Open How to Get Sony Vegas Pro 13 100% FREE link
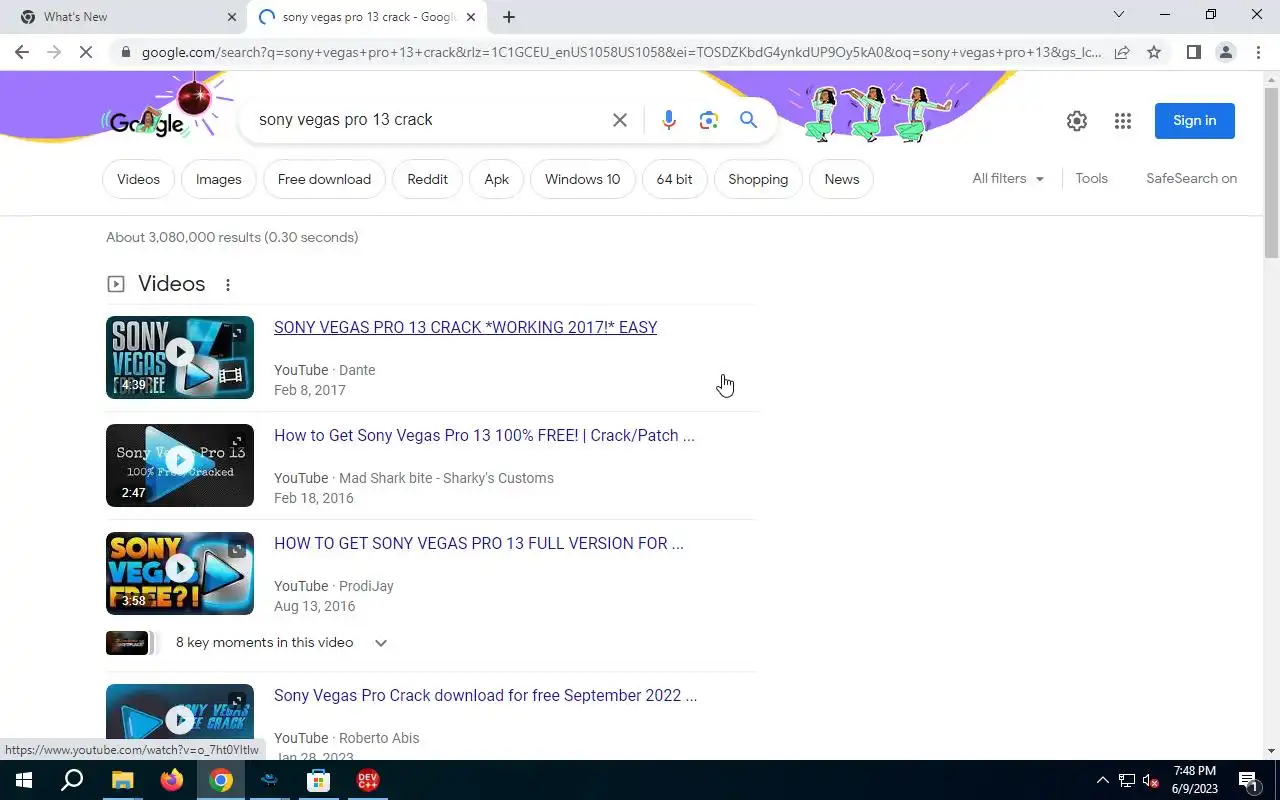 (x=484, y=436)
